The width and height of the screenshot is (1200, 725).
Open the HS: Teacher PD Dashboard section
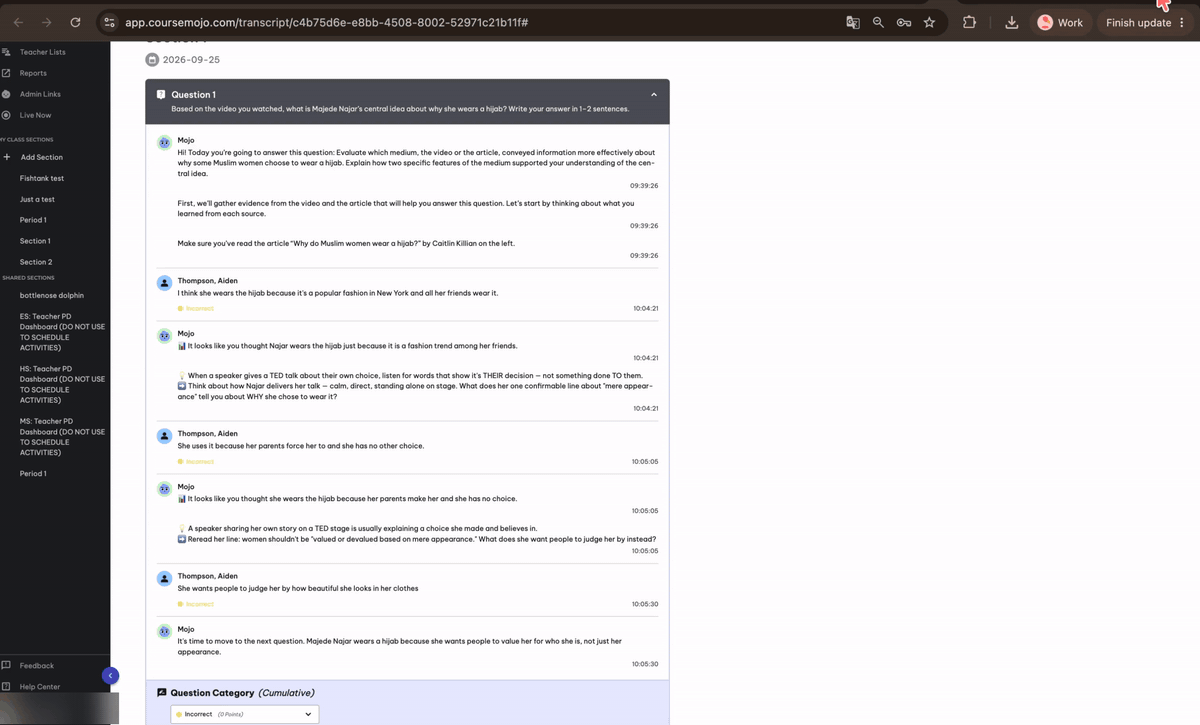(x=62, y=385)
